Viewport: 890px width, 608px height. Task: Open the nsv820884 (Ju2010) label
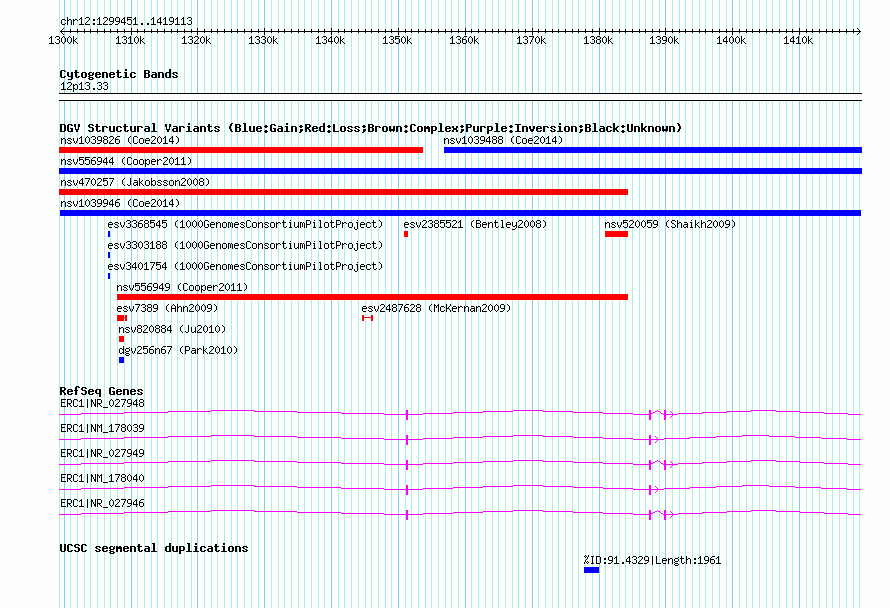coord(172,329)
